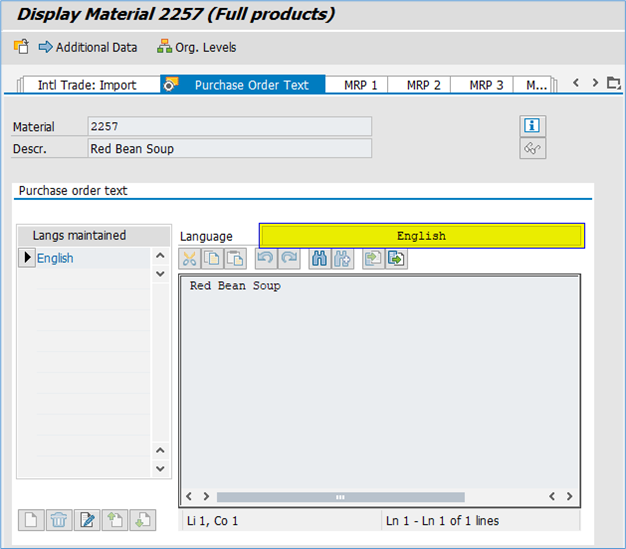Image resolution: width=626 pixels, height=549 pixels.
Task: Click the Paste icon in editor toolbar
Action: (235, 259)
